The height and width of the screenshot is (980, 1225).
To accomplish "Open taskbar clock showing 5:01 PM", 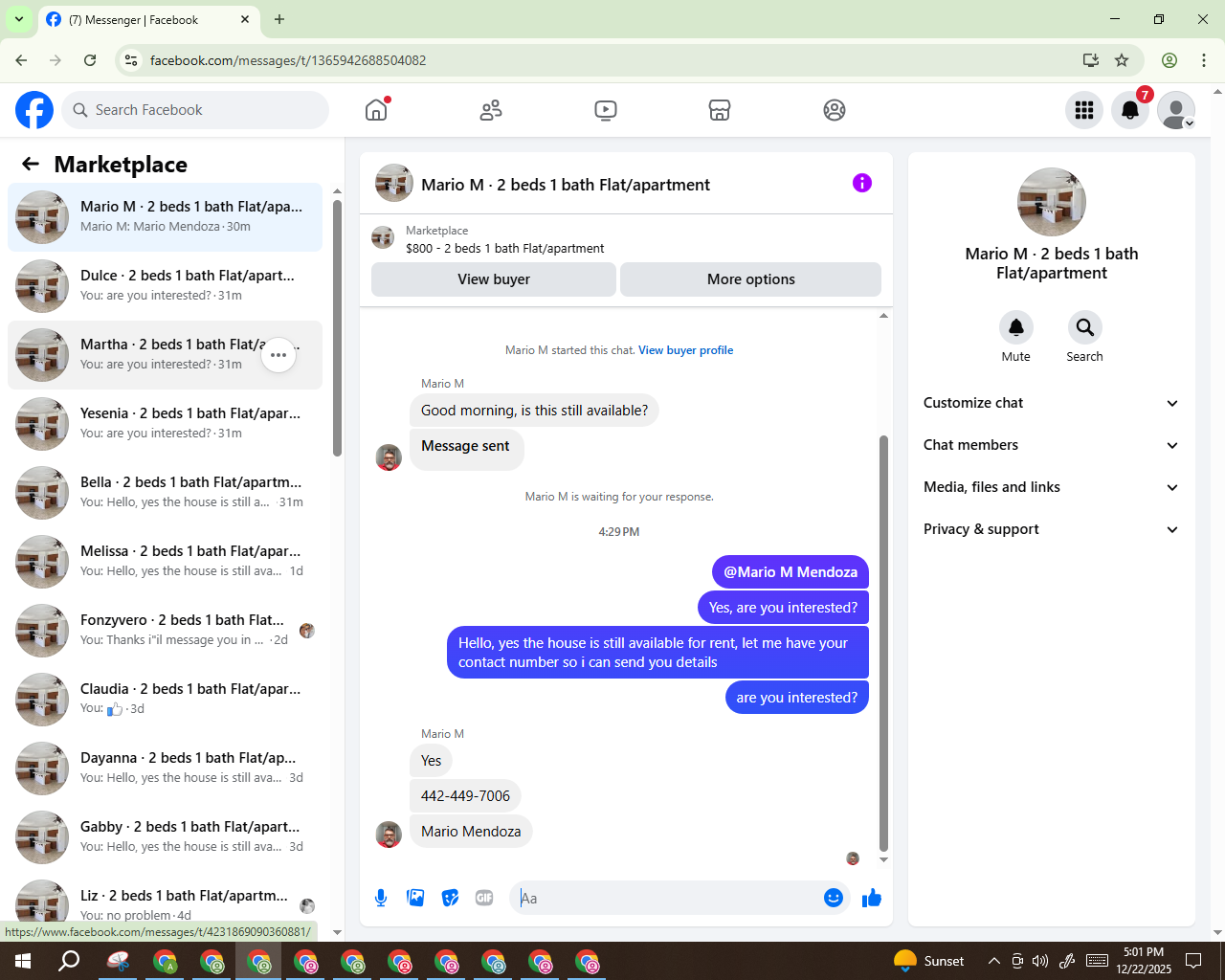I will (x=1144, y=961).
